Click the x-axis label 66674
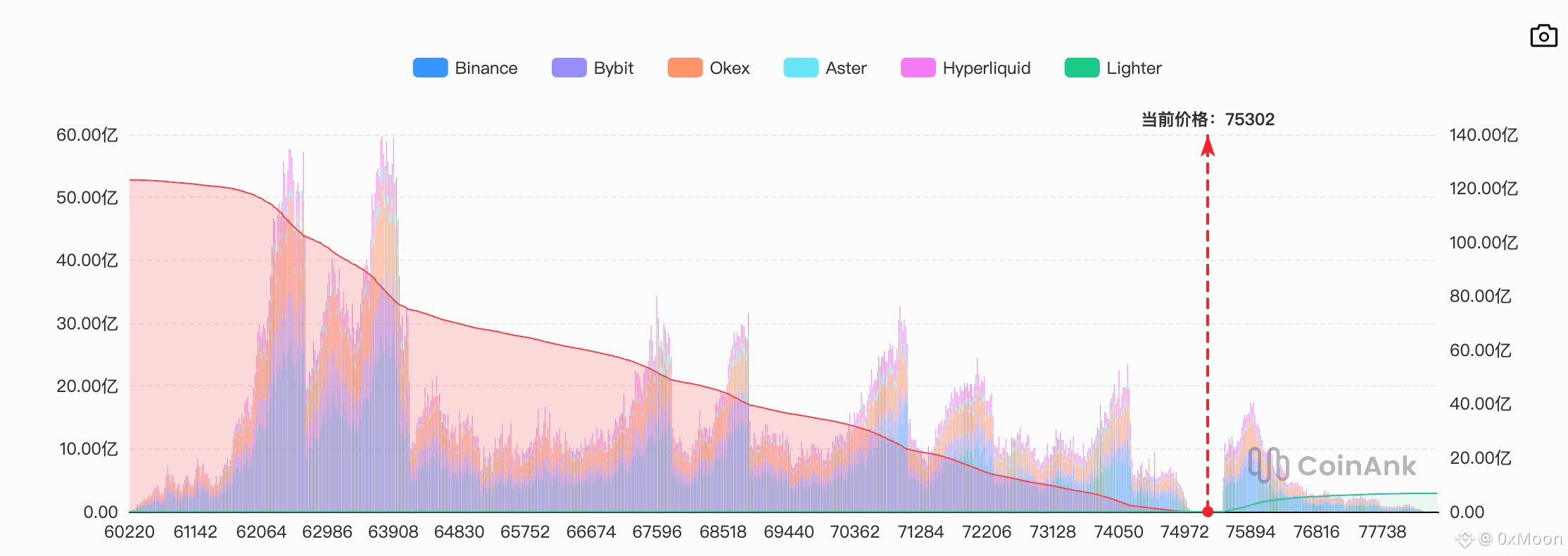The height and width of the screenshot is (556, 1568). point(591,532)
